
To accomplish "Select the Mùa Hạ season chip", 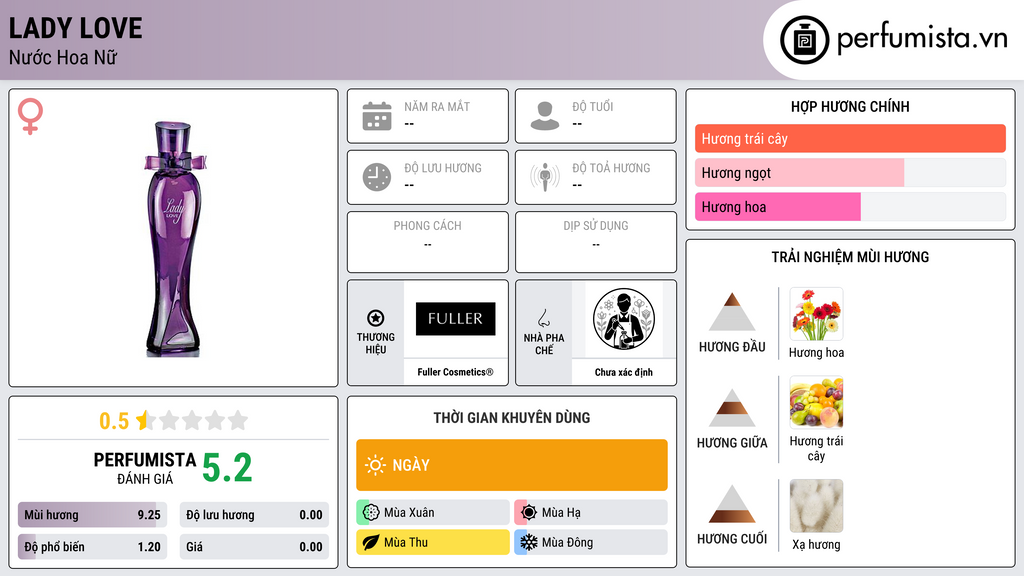I will (x=591, y=513).
